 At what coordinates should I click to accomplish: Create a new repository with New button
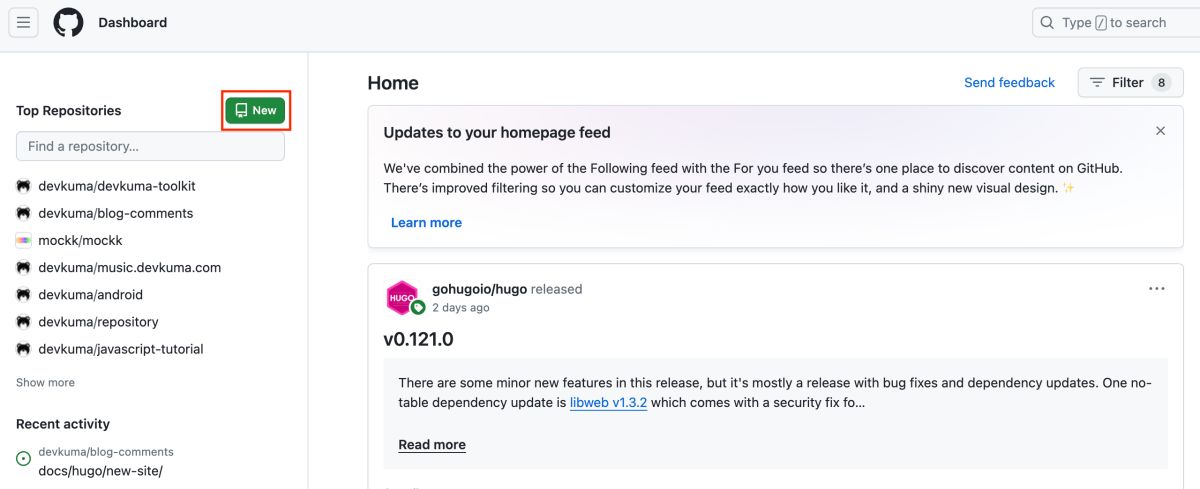click(x=255, y=111)
